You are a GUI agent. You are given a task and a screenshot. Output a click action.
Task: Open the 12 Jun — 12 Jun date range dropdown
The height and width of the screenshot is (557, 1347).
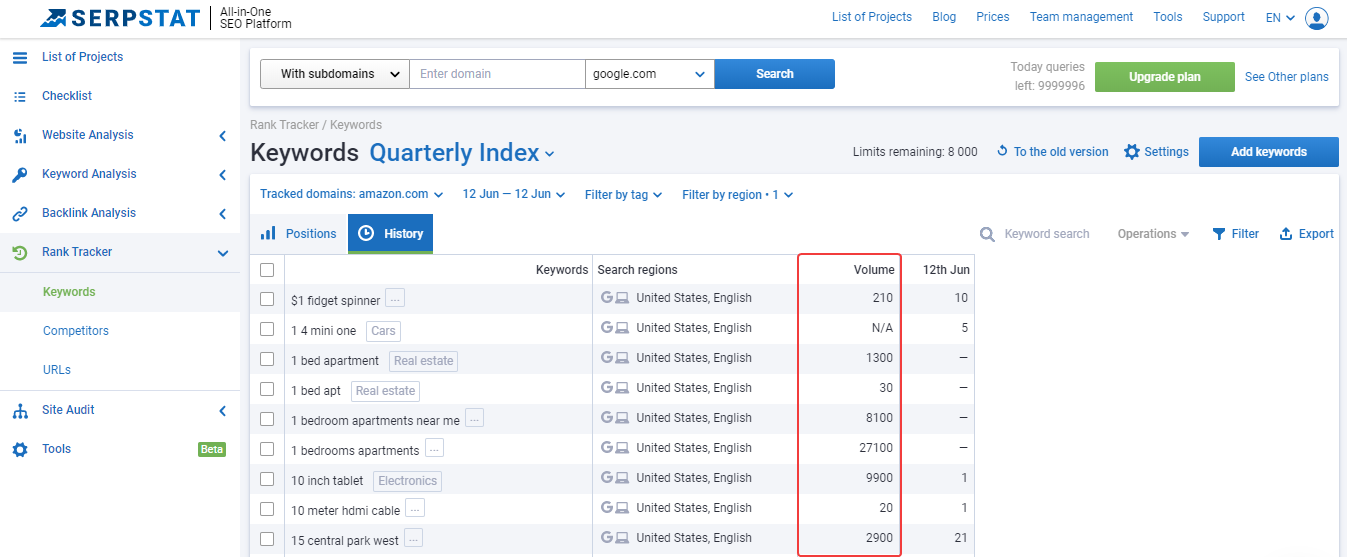coord(514,194)
